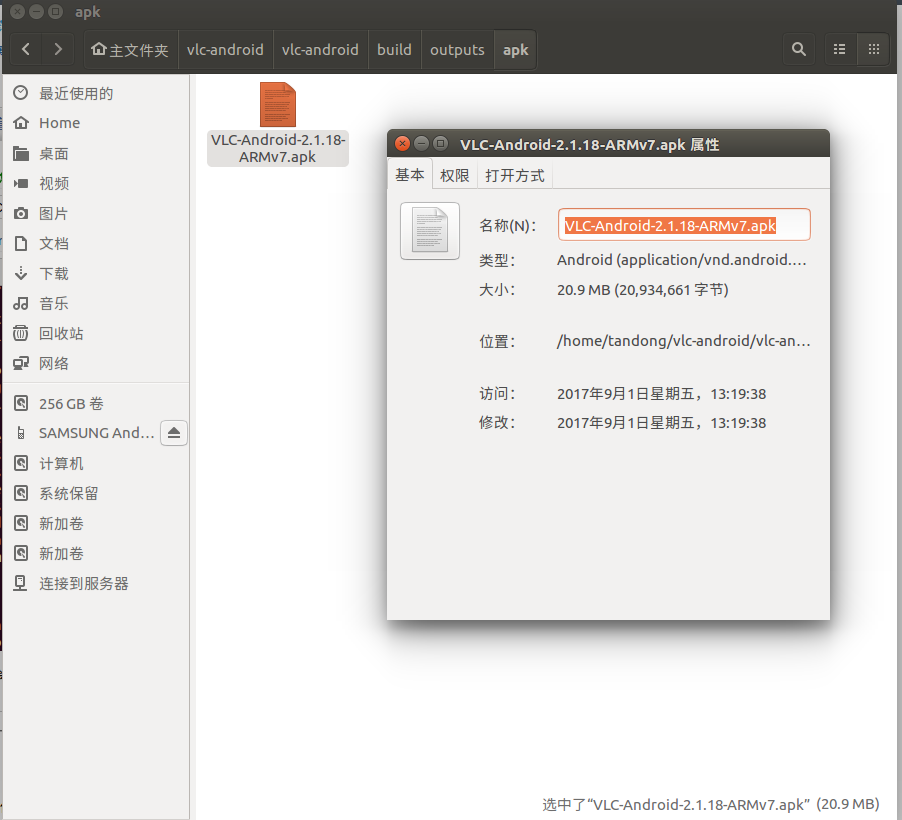
Task: Switch to the 权限 (Permissions) tab
Action: [454, 176]
